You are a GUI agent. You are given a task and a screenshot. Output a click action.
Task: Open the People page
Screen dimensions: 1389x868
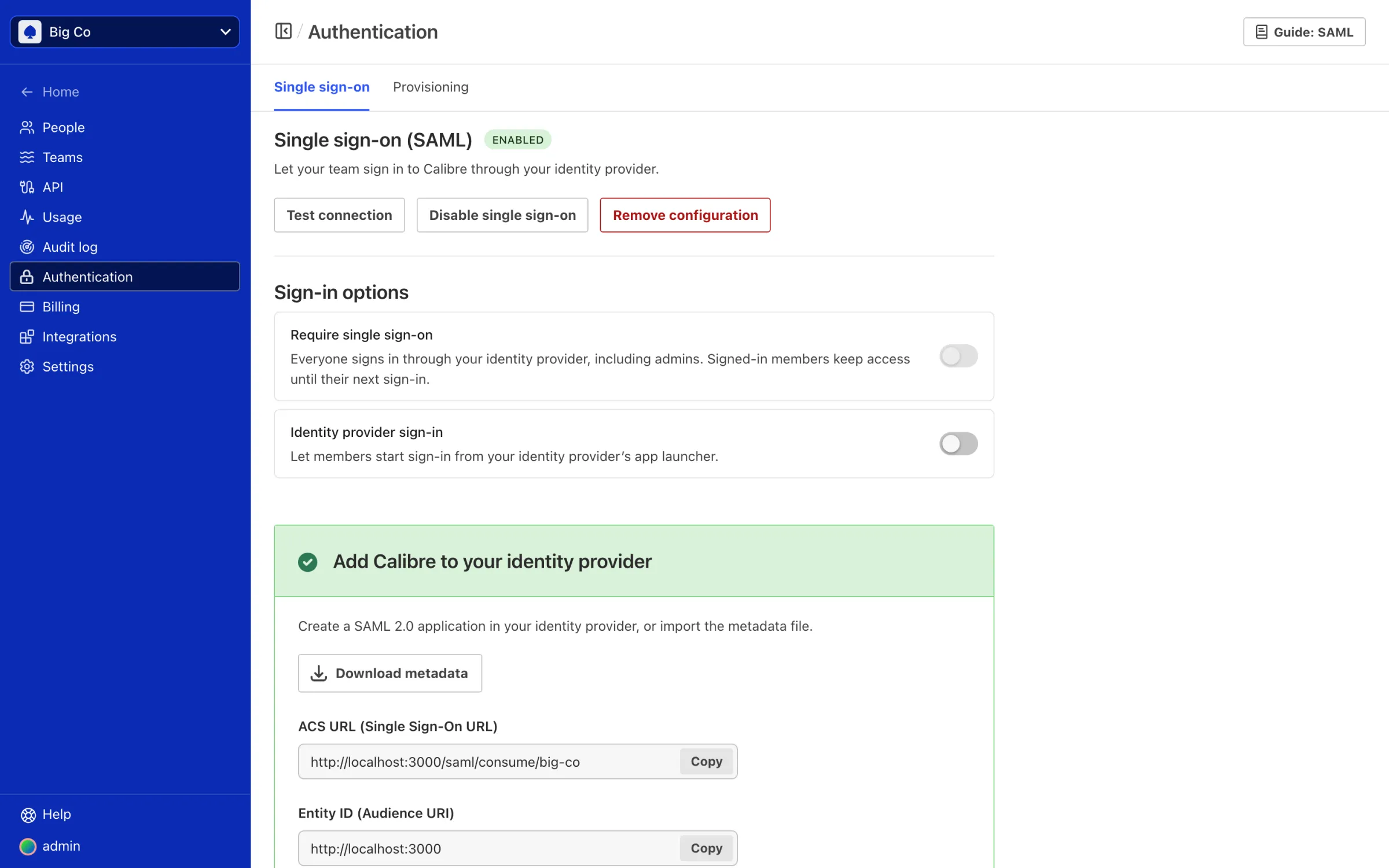[125, 127]
